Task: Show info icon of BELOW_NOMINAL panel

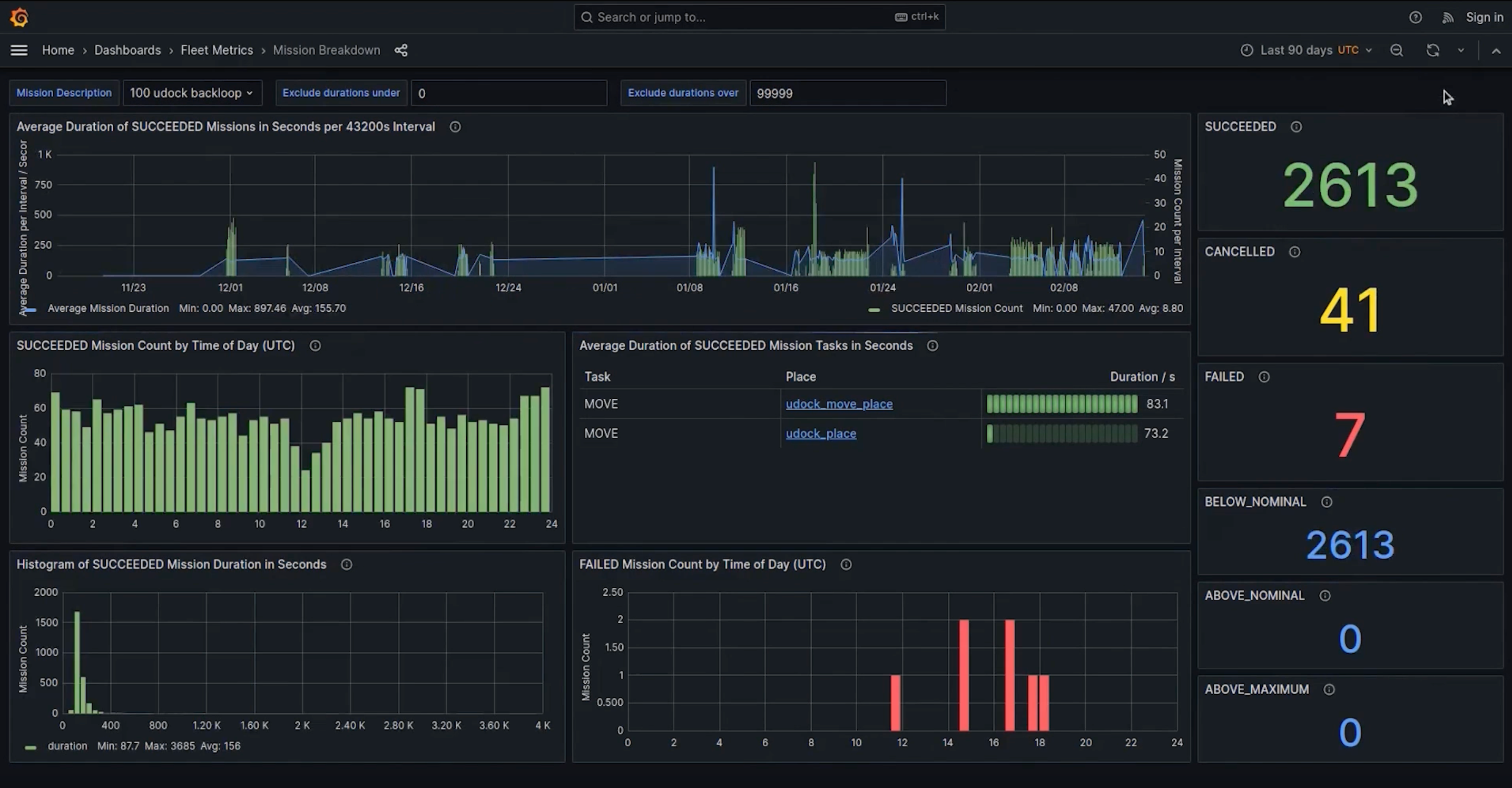Action: tap(1327, 501)
